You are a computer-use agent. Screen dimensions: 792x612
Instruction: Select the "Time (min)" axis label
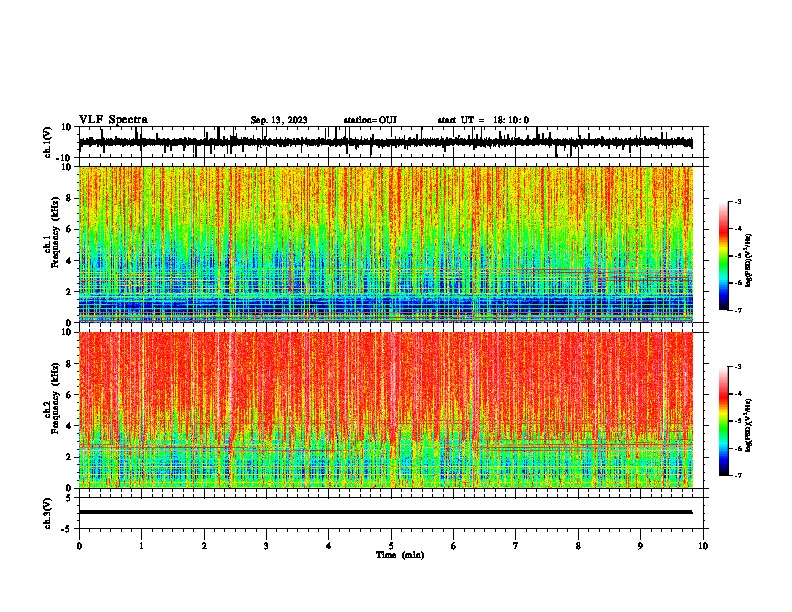(x=400, y=555)
